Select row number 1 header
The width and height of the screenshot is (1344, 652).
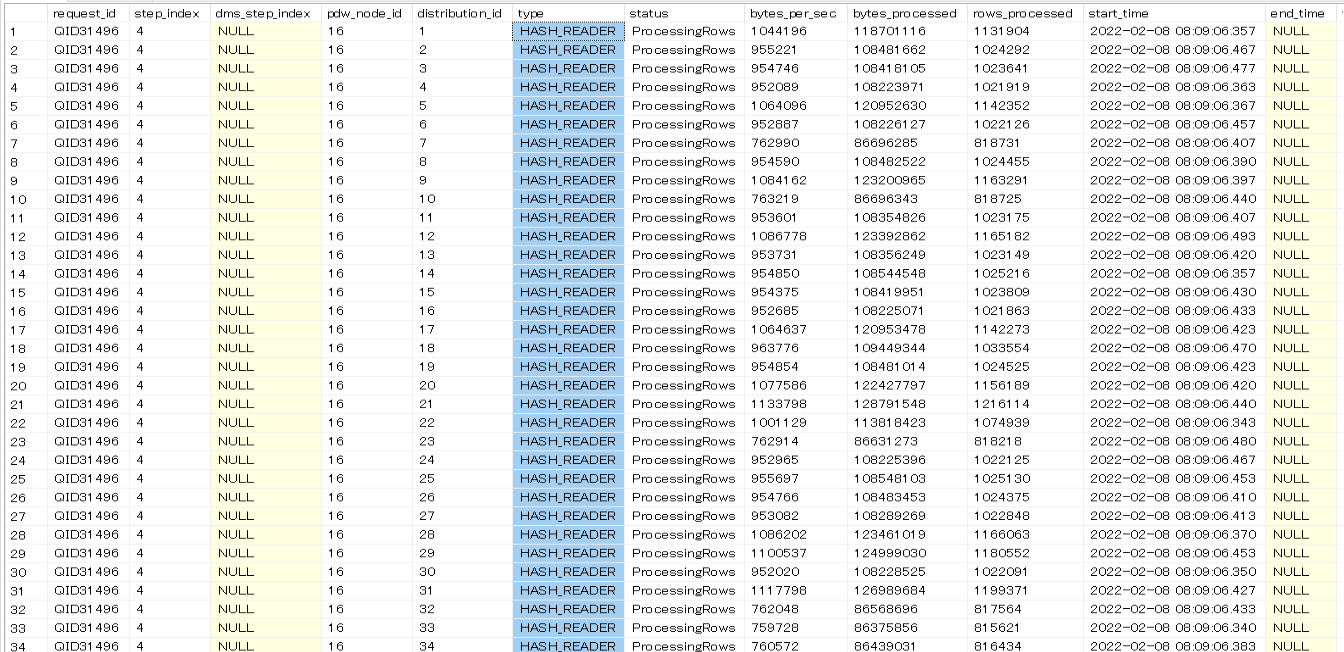[24, 31]
